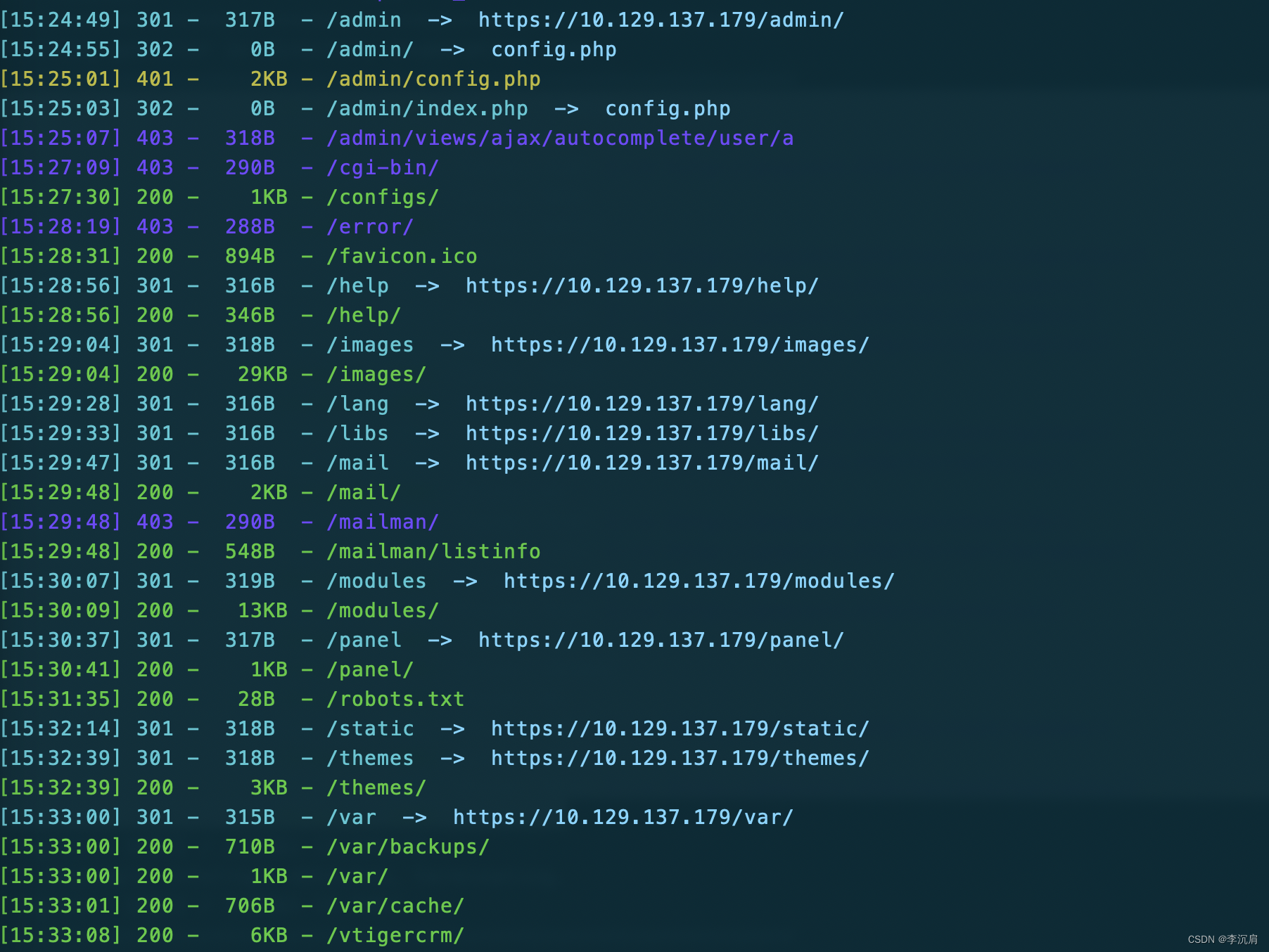
Task: Open the https://10.129.137.179/help/ URL
Action: 642,285
